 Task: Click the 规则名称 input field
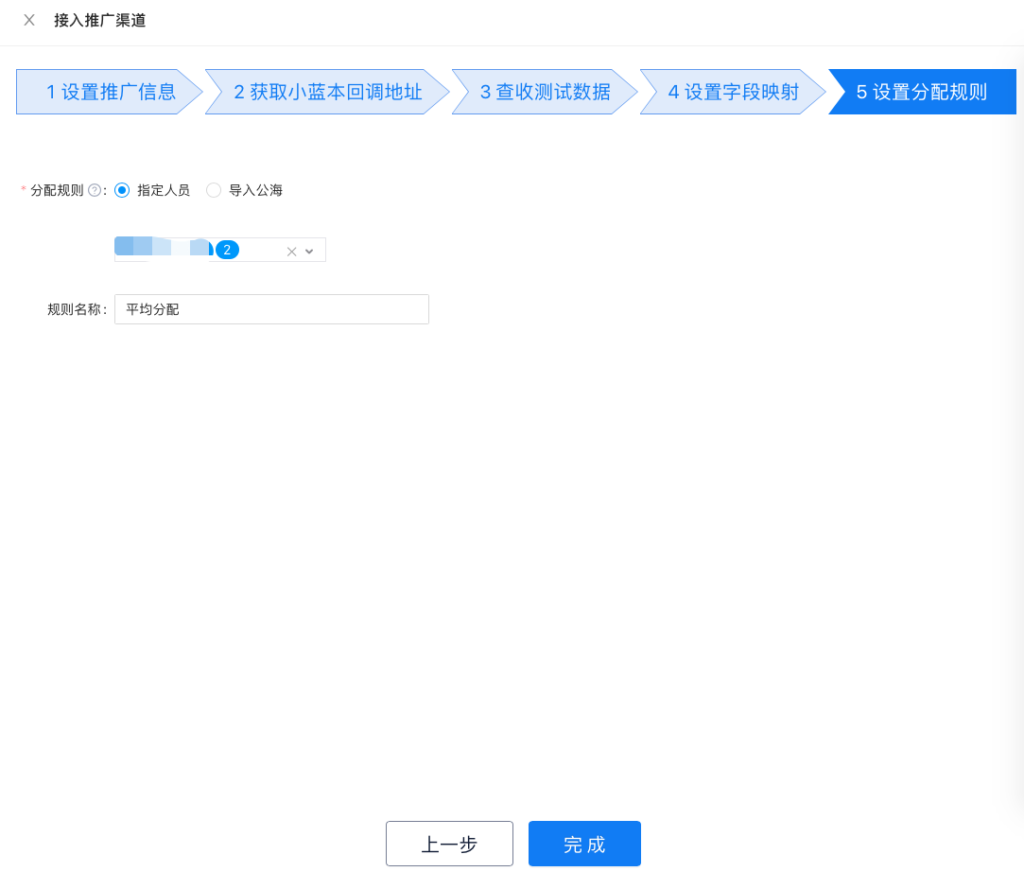point(271,309)
